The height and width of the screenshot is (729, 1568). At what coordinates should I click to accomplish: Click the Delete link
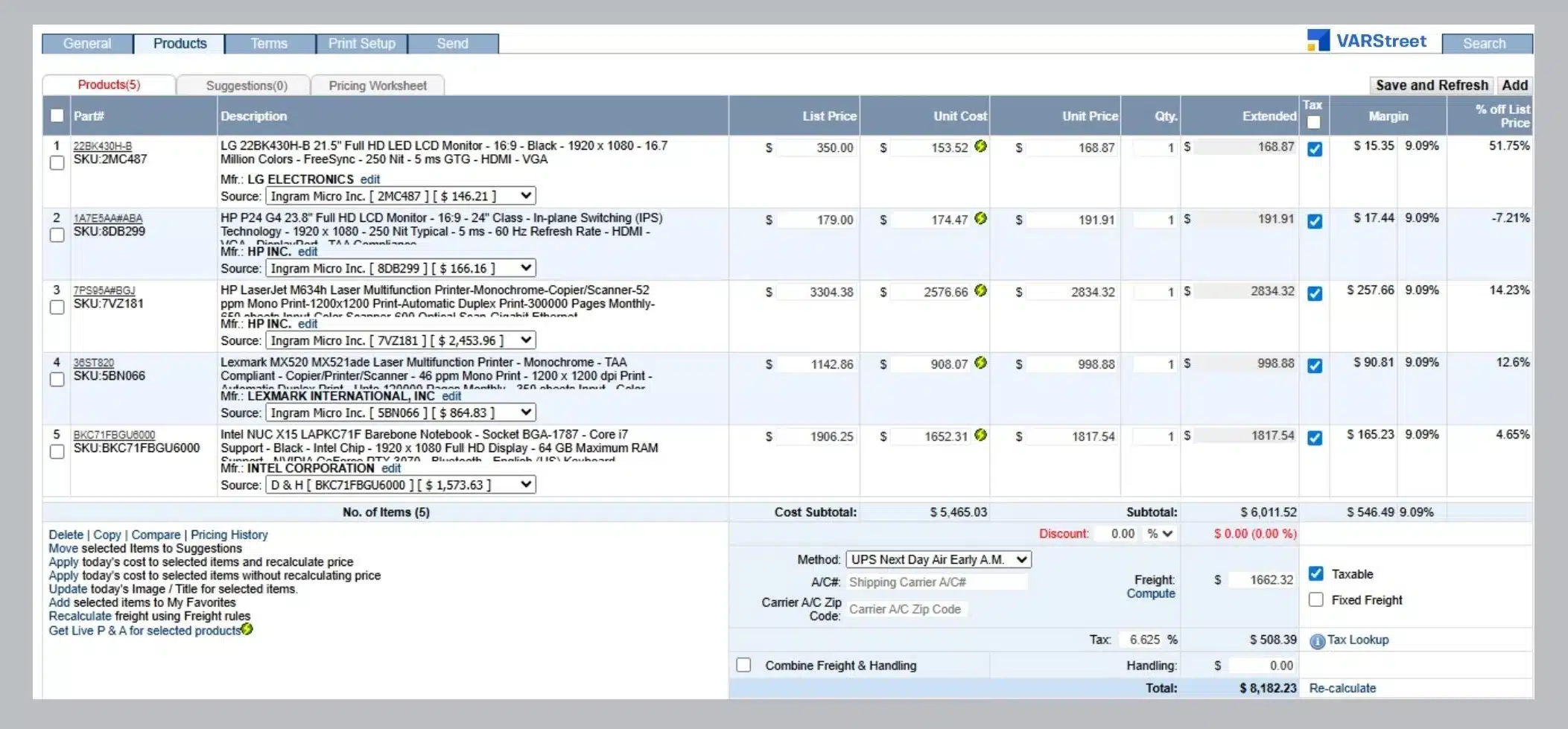click(x=66, y=535)
